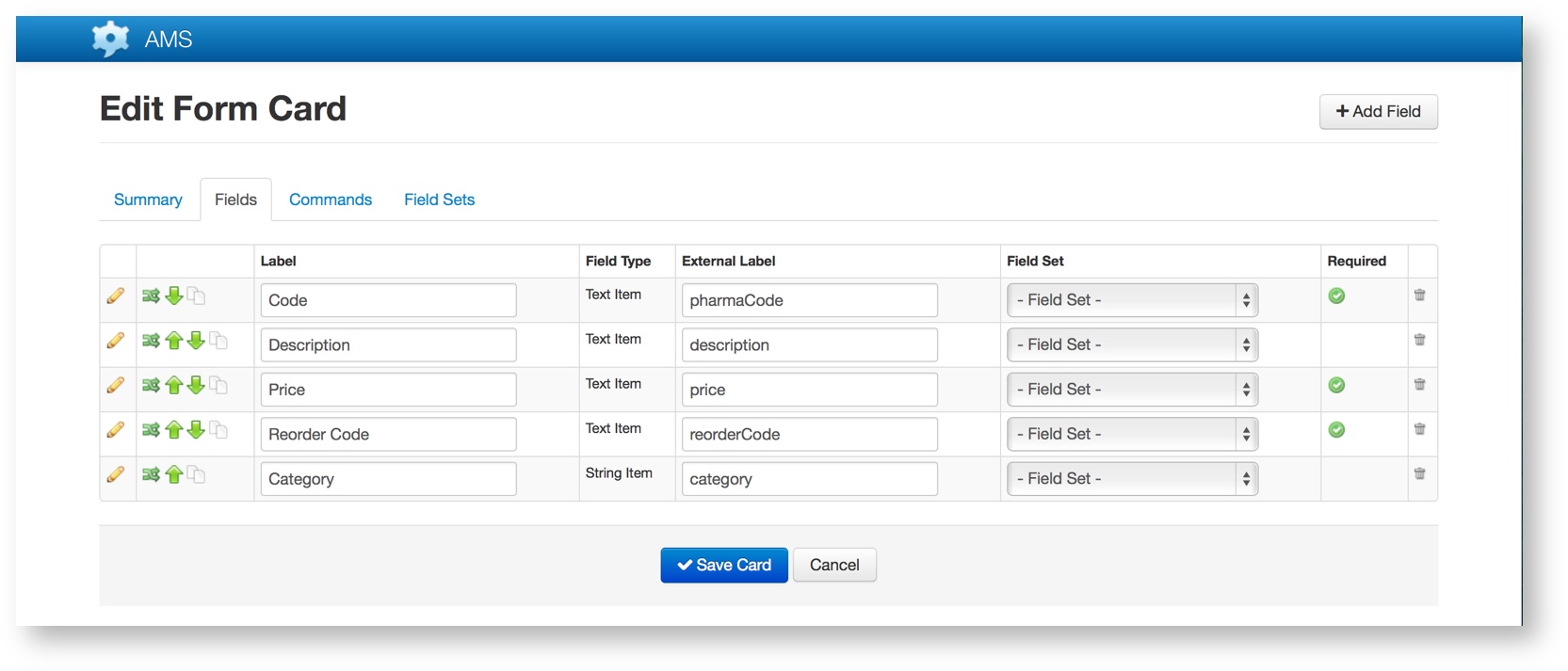Click the AMS gear logo

[x=110, y=39]
